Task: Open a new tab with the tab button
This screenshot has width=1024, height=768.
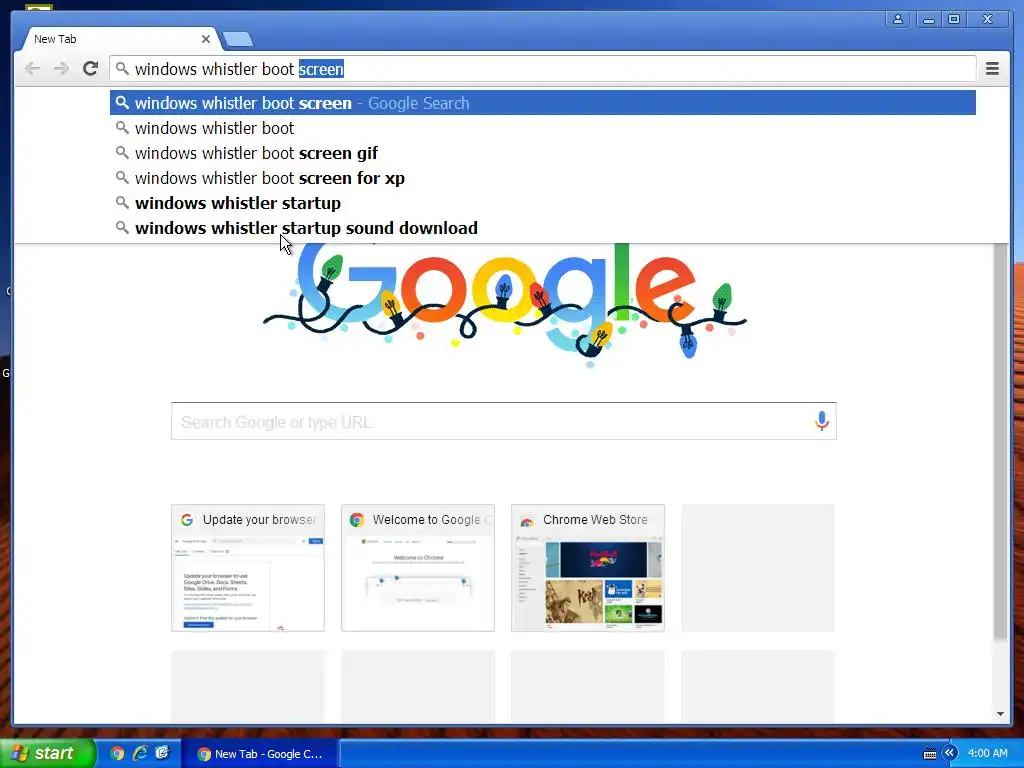Action: coord(238,40)
